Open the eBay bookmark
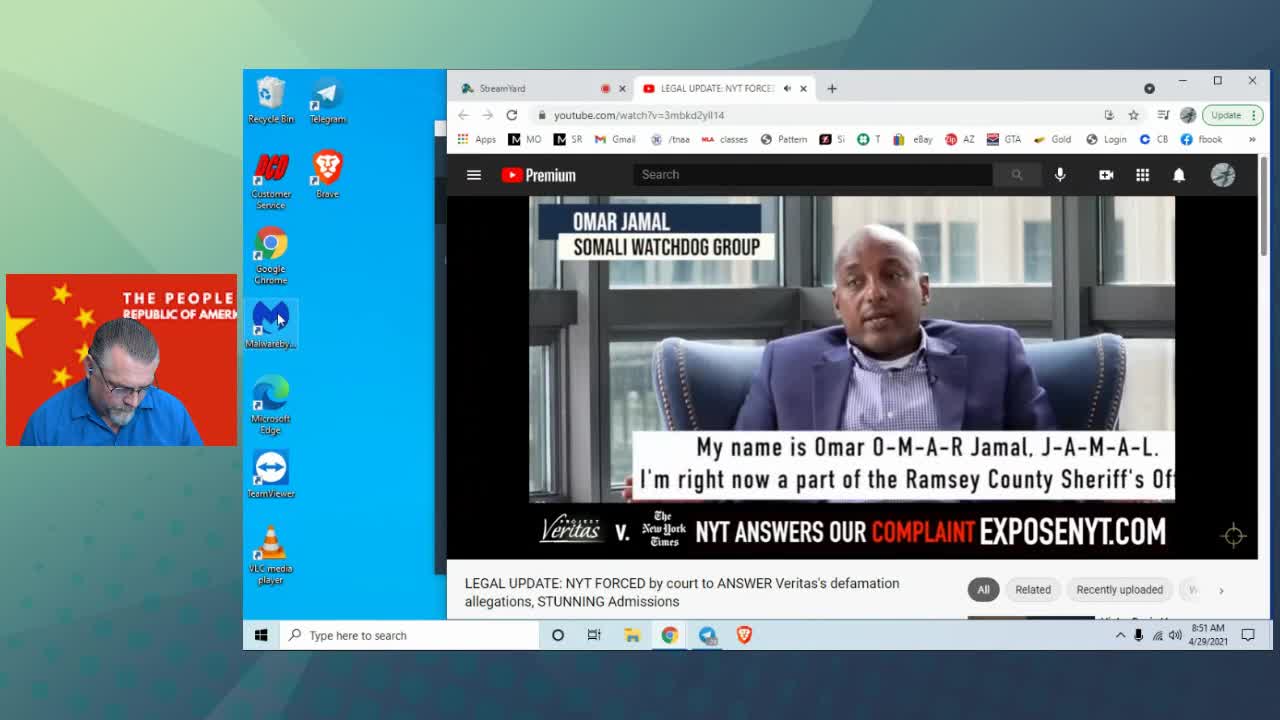Viewport: 1280px width, 720px height. point(913,140)
